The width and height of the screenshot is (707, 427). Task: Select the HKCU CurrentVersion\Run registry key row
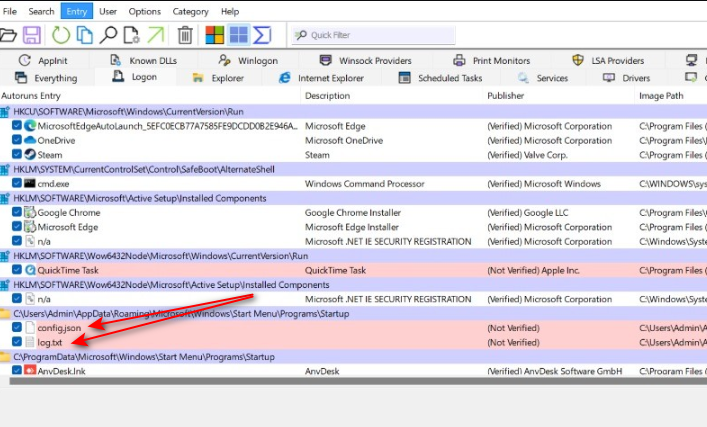(x=354, y=112)
